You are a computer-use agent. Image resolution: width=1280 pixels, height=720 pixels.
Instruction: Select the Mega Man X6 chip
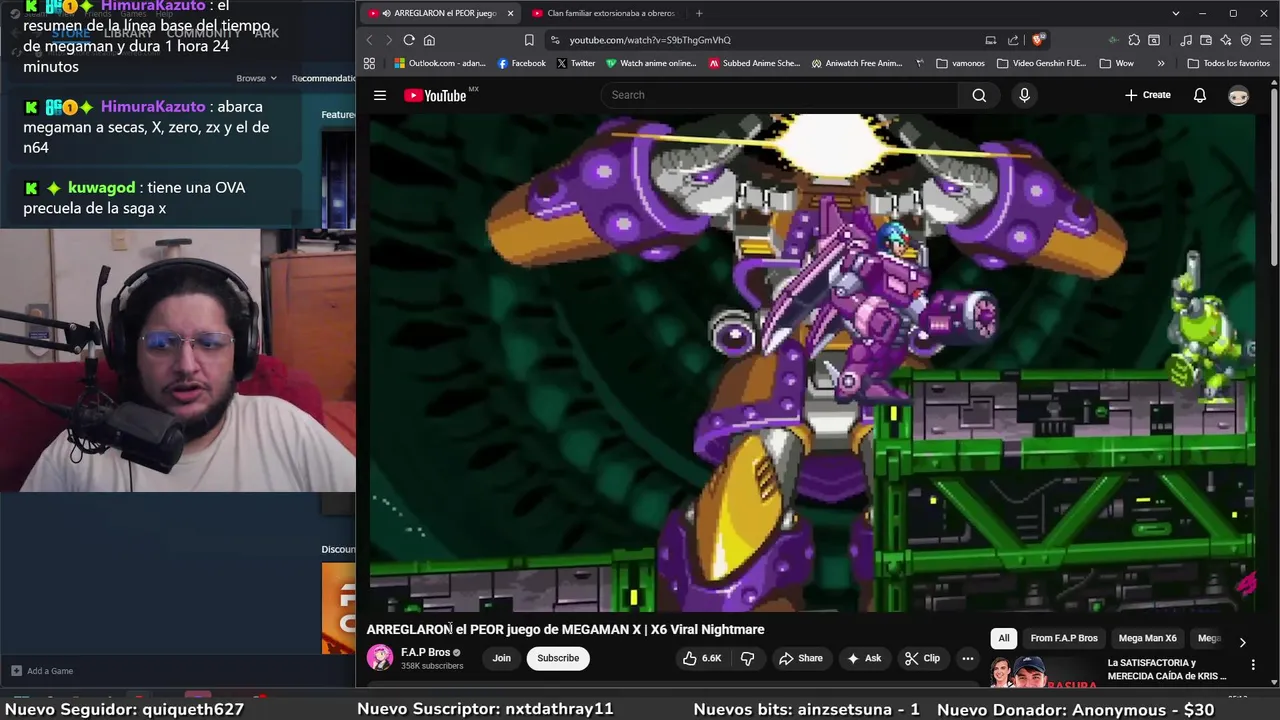(x=1147, y=638)
